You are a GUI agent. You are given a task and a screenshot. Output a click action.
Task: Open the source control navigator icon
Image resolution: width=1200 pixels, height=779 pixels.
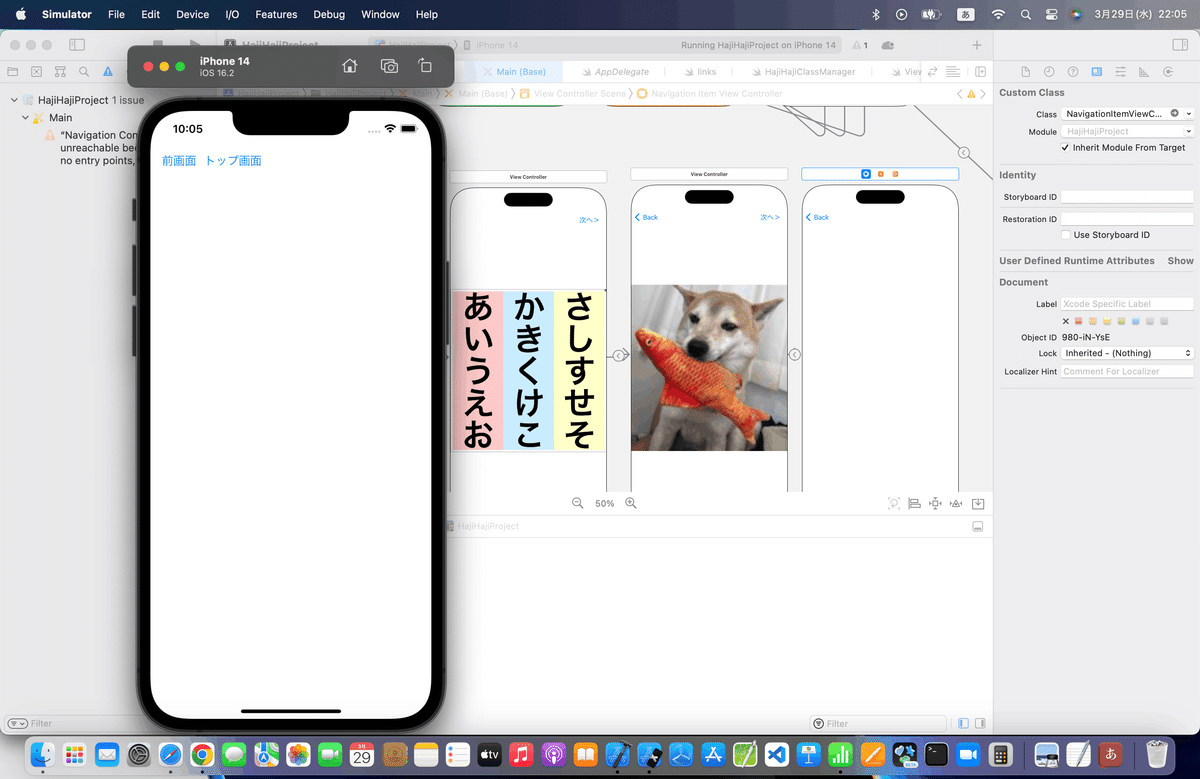[x=36, y=72]
